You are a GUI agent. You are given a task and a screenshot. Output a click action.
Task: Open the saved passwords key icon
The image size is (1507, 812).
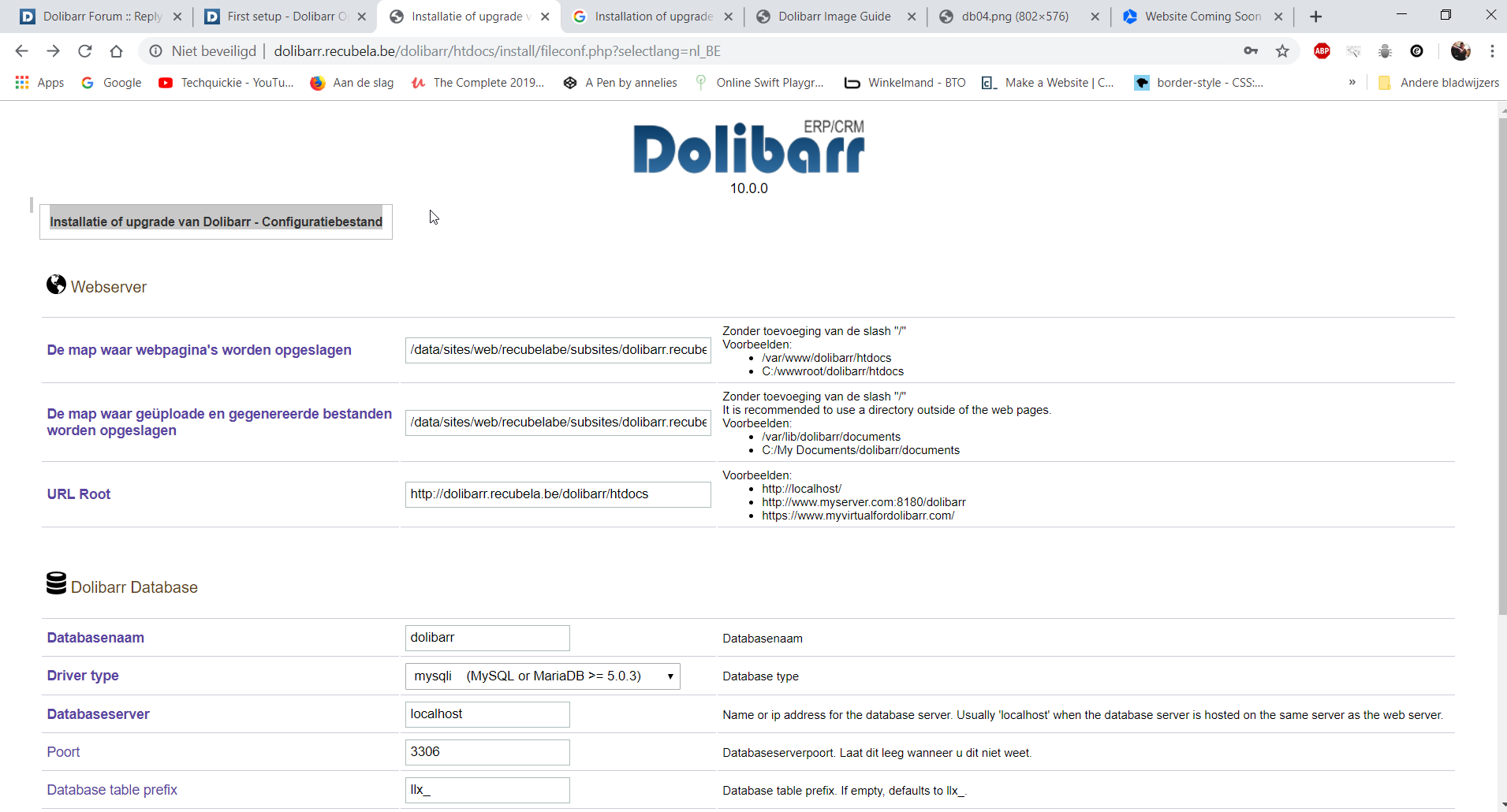pos(1251,51)
